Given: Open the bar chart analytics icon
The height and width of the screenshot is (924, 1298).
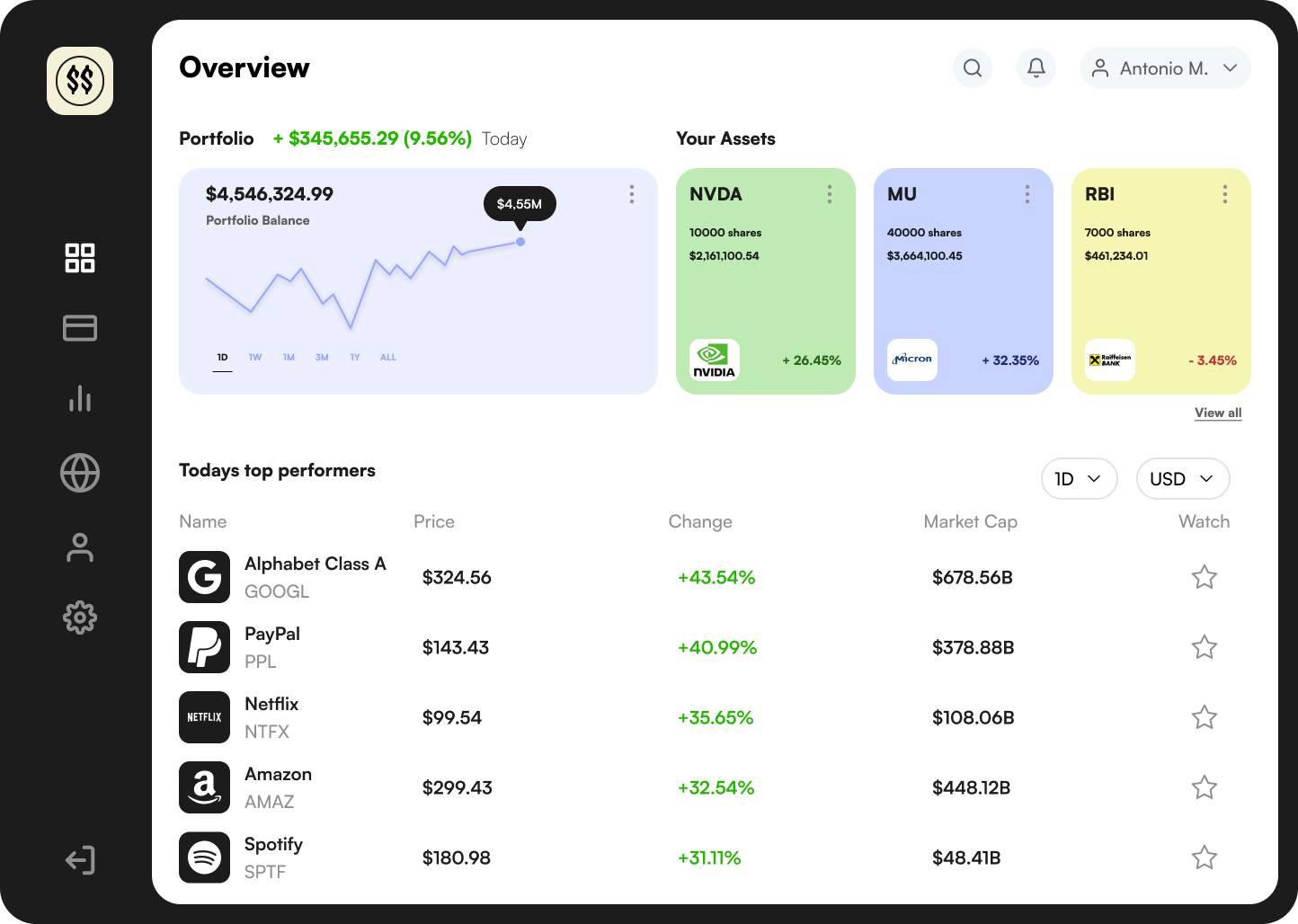Looking at the screenshot, I should (80, 398).
